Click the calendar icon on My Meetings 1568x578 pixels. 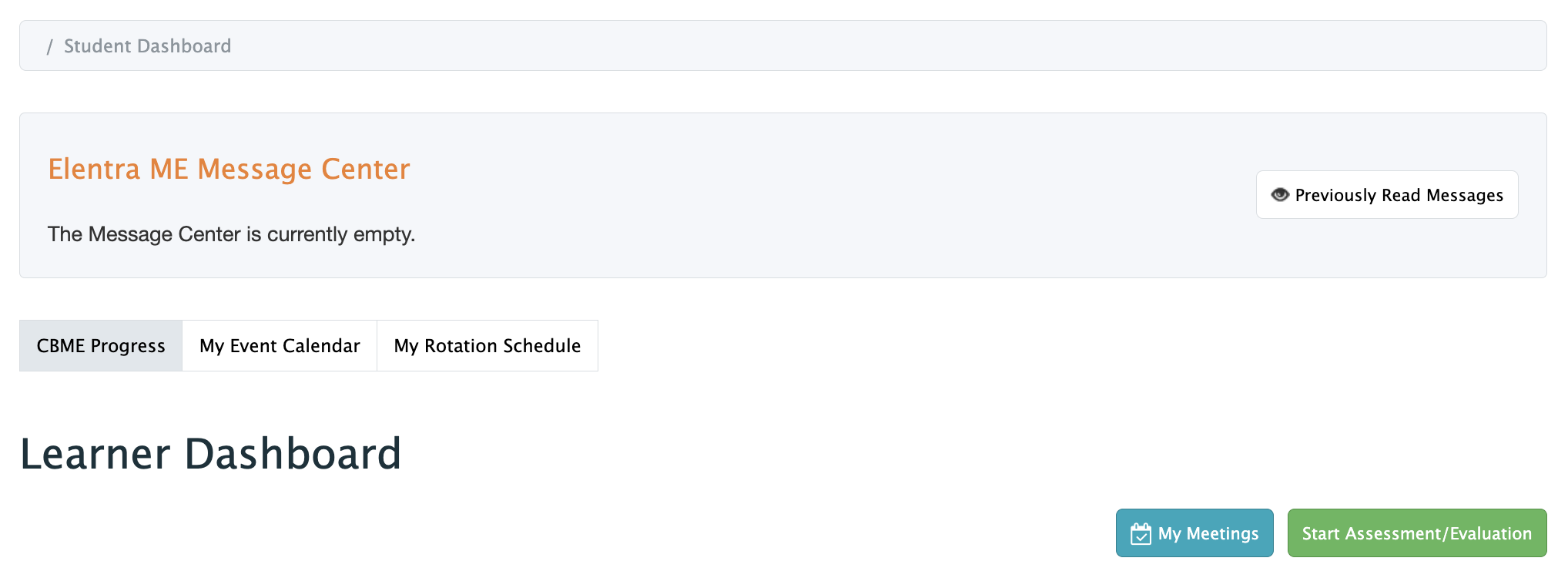click(x=1141, y=533)
